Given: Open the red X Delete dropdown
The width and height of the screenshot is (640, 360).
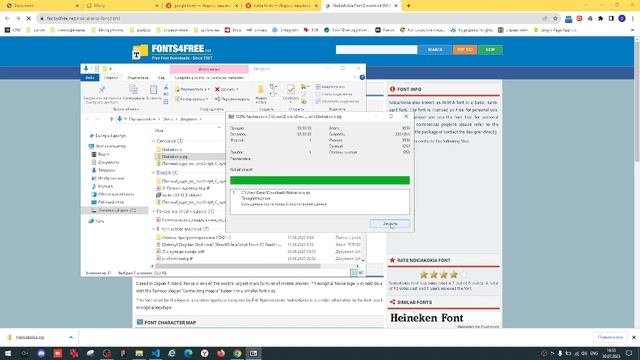Looking at the screenshot, I should 227,89.
